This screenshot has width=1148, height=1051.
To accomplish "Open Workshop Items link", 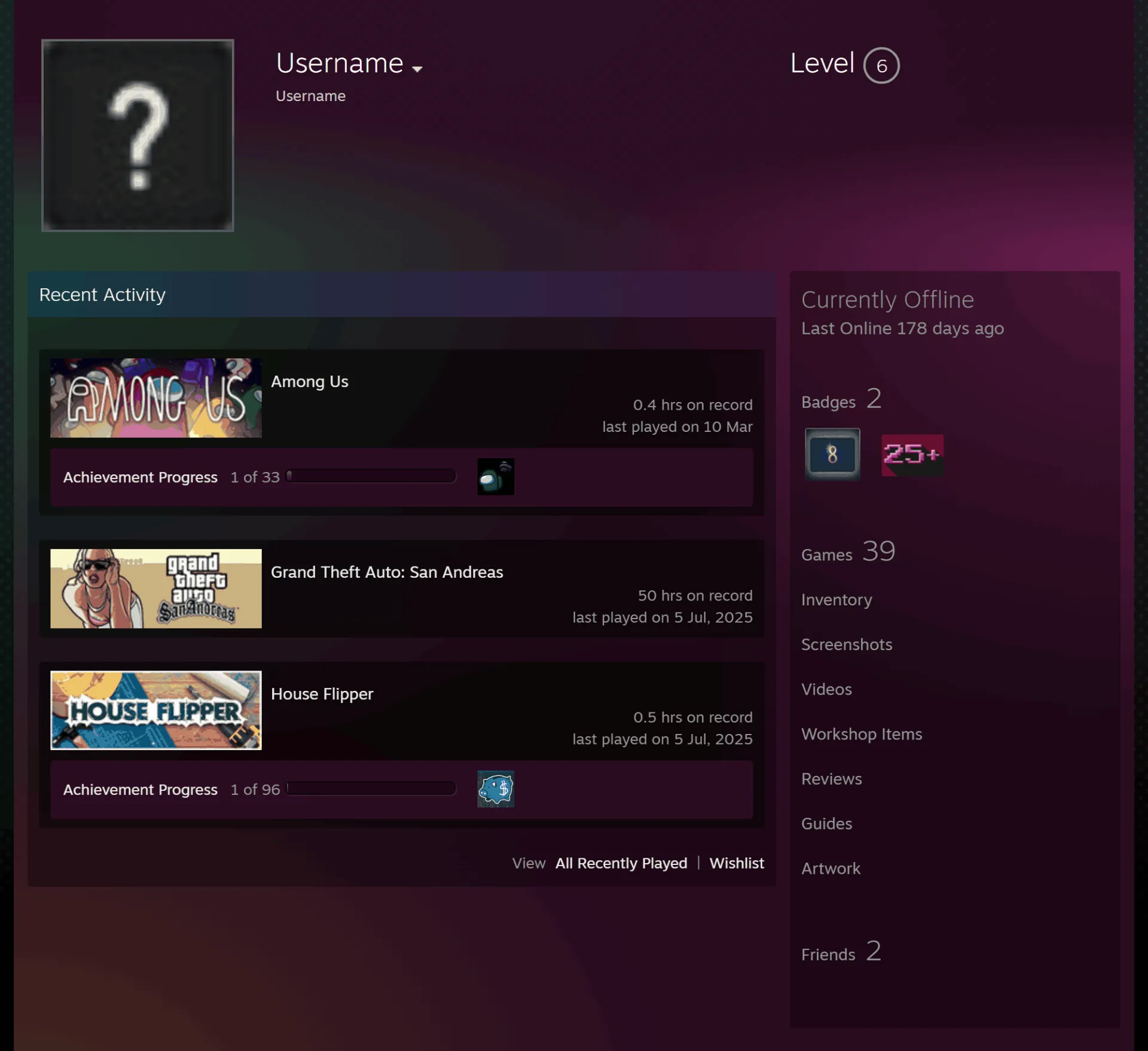I will click(x=862, y=735).
